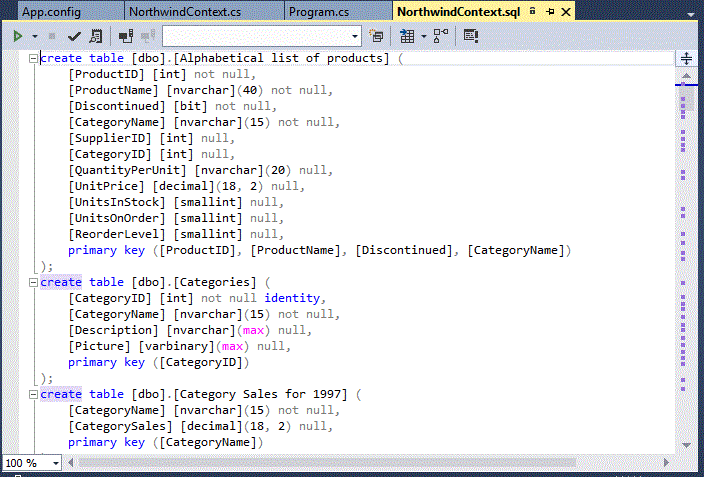704x477 pixels.
Task: Show estimated execution plan icon
Action: [96, 36]
